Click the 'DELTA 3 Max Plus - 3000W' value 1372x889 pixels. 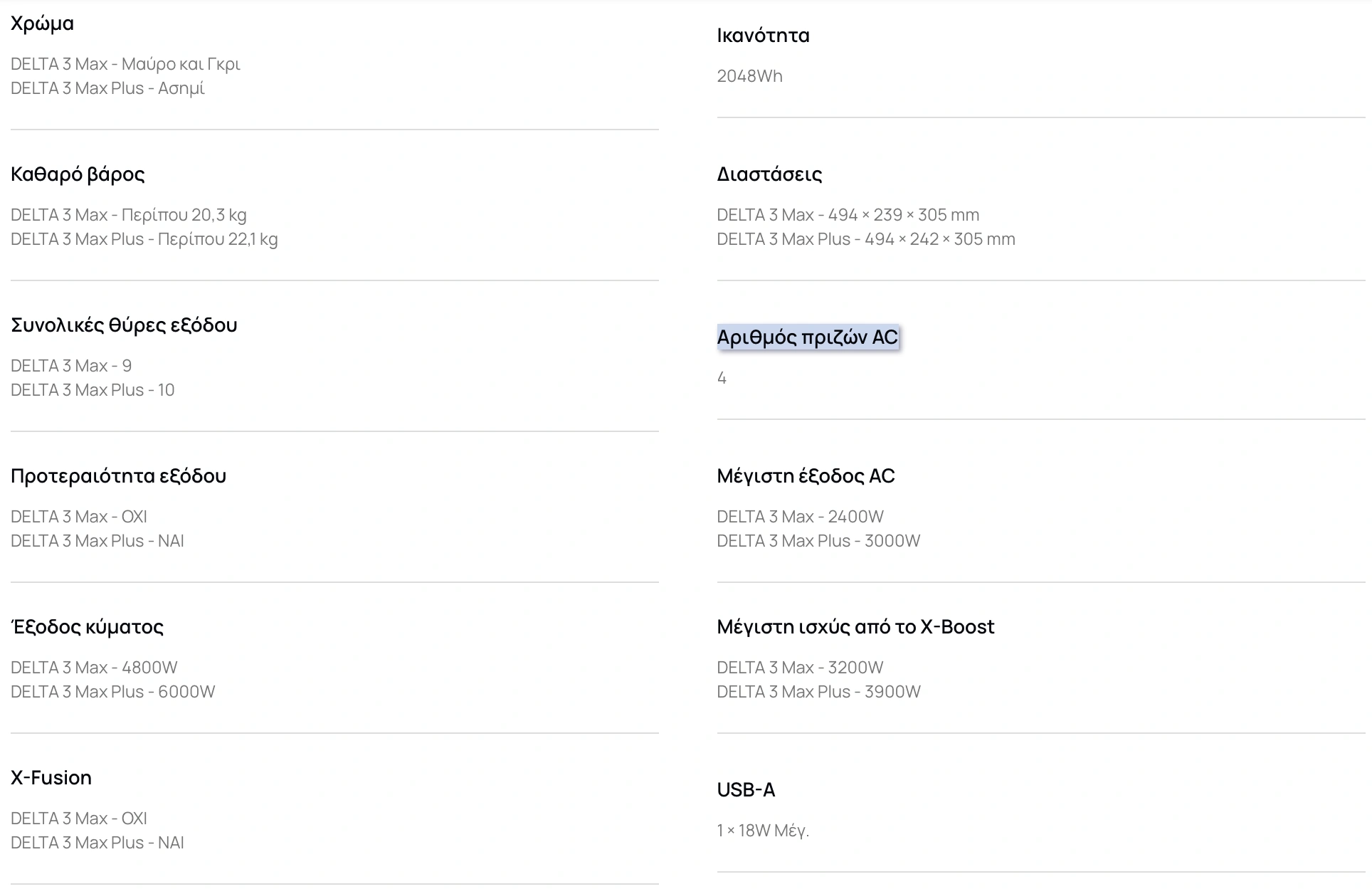click(x=818, y=541)
